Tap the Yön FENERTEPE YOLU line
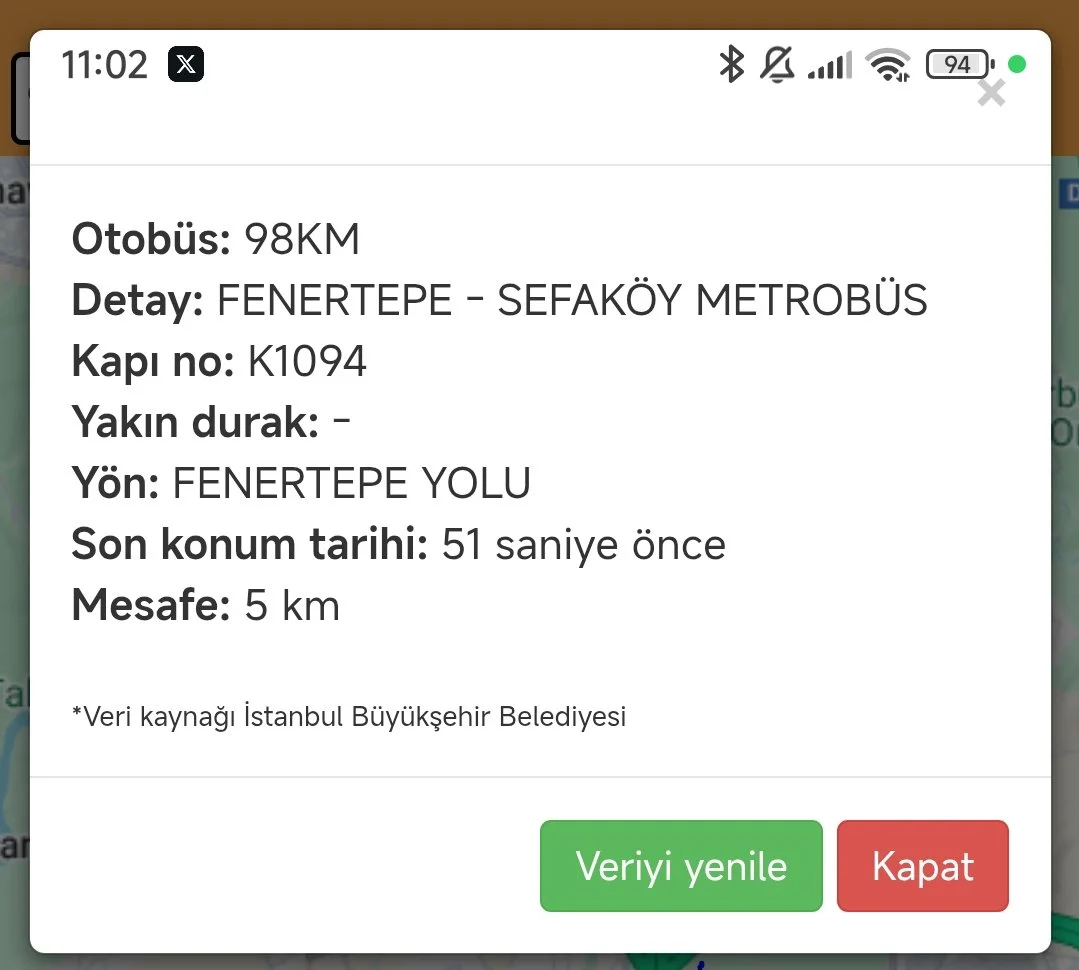The image size is (1079, 970). (x=301, y=484)
